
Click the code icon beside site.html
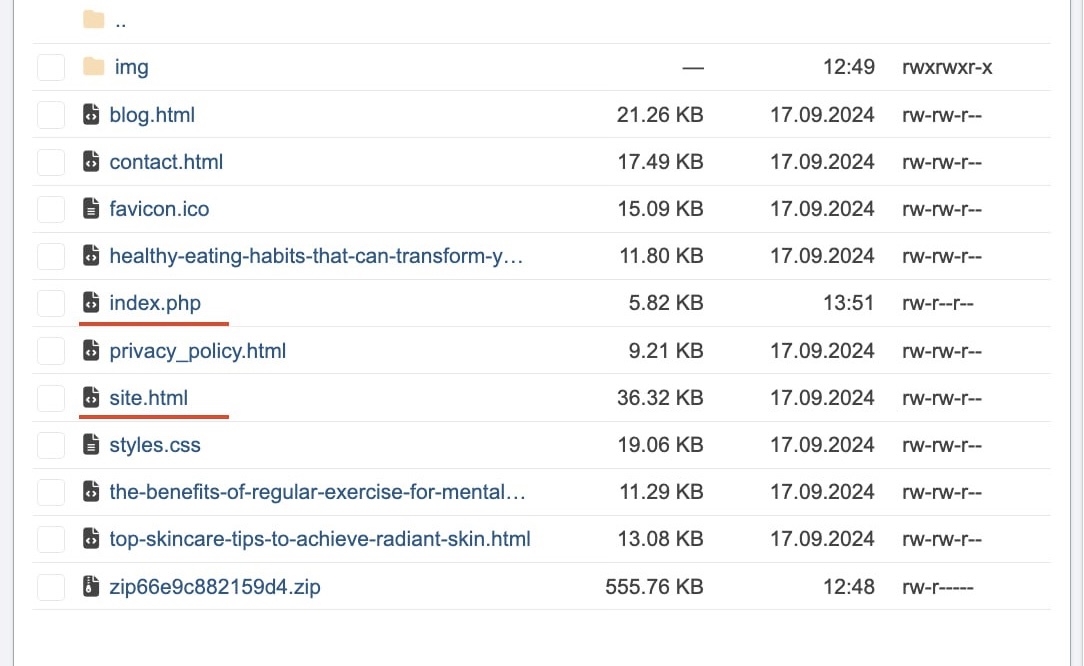click(x=91, y=398)
